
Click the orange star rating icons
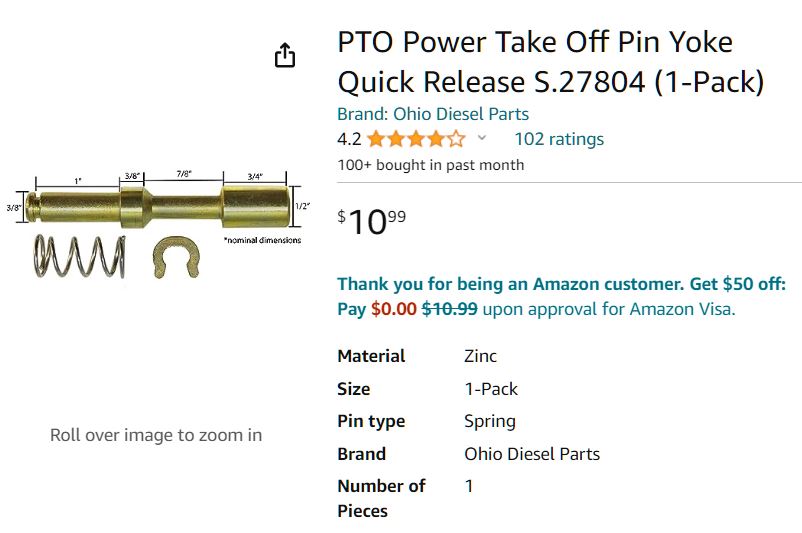pos(416,139)
